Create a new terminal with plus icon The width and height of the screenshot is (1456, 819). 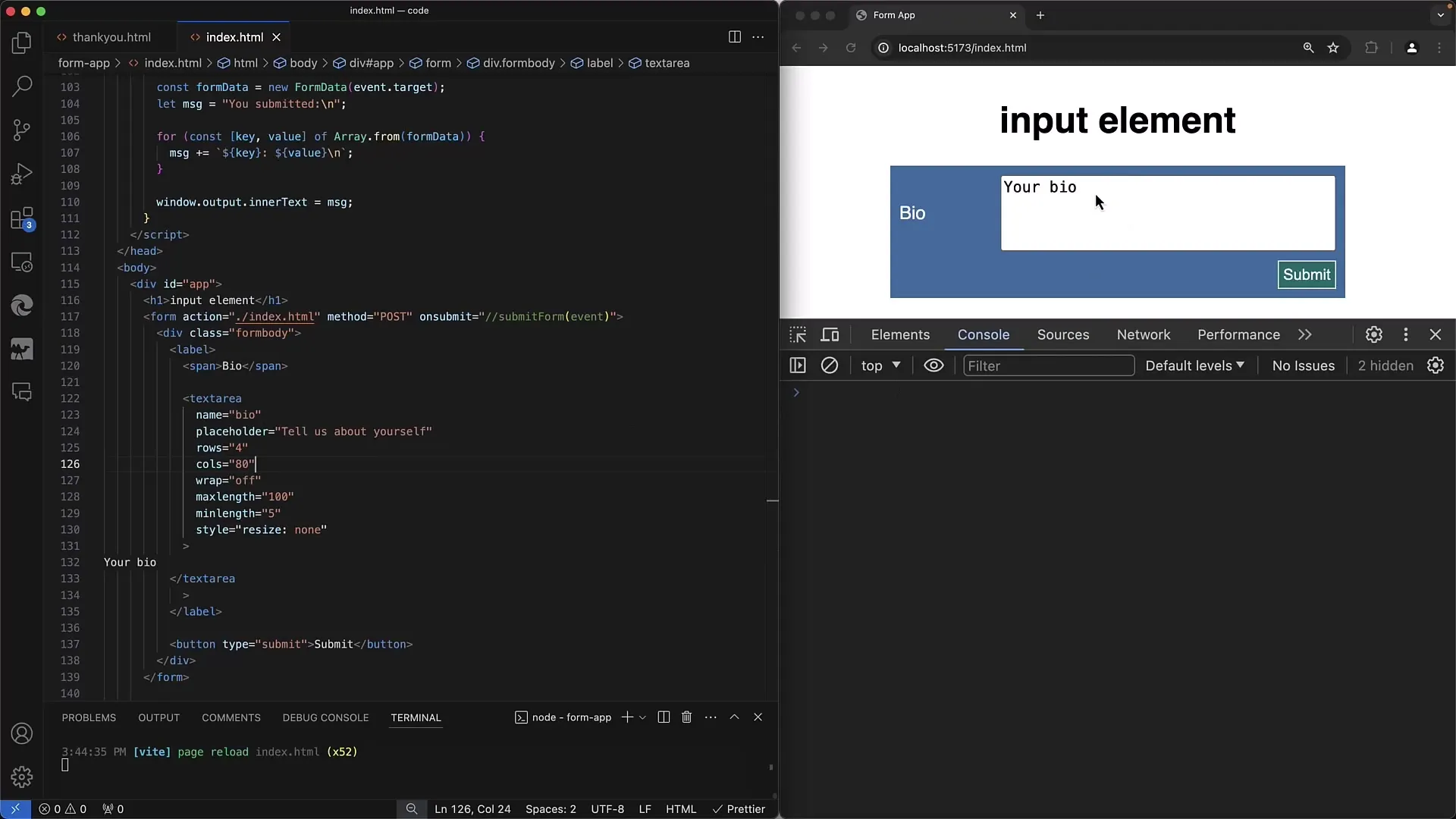tap(627, 717)
